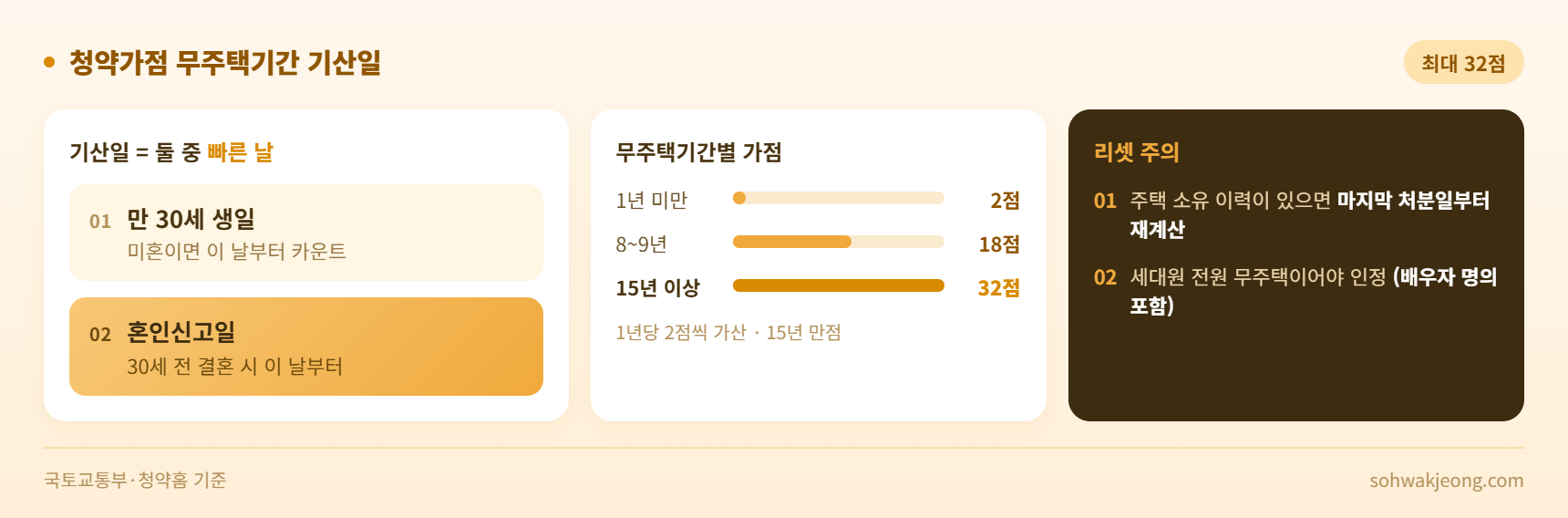Viewport: 1568px width, 518px height.
Task: Click the 32점 score label
Action: click(999, 288)
